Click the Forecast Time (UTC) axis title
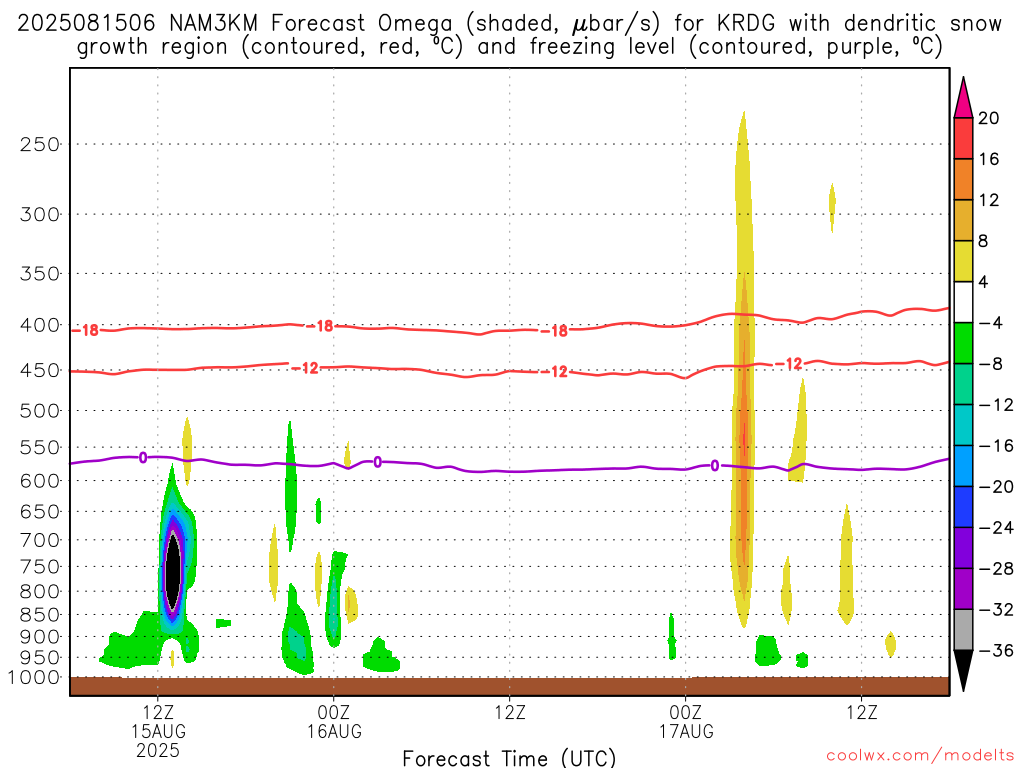 509,758
